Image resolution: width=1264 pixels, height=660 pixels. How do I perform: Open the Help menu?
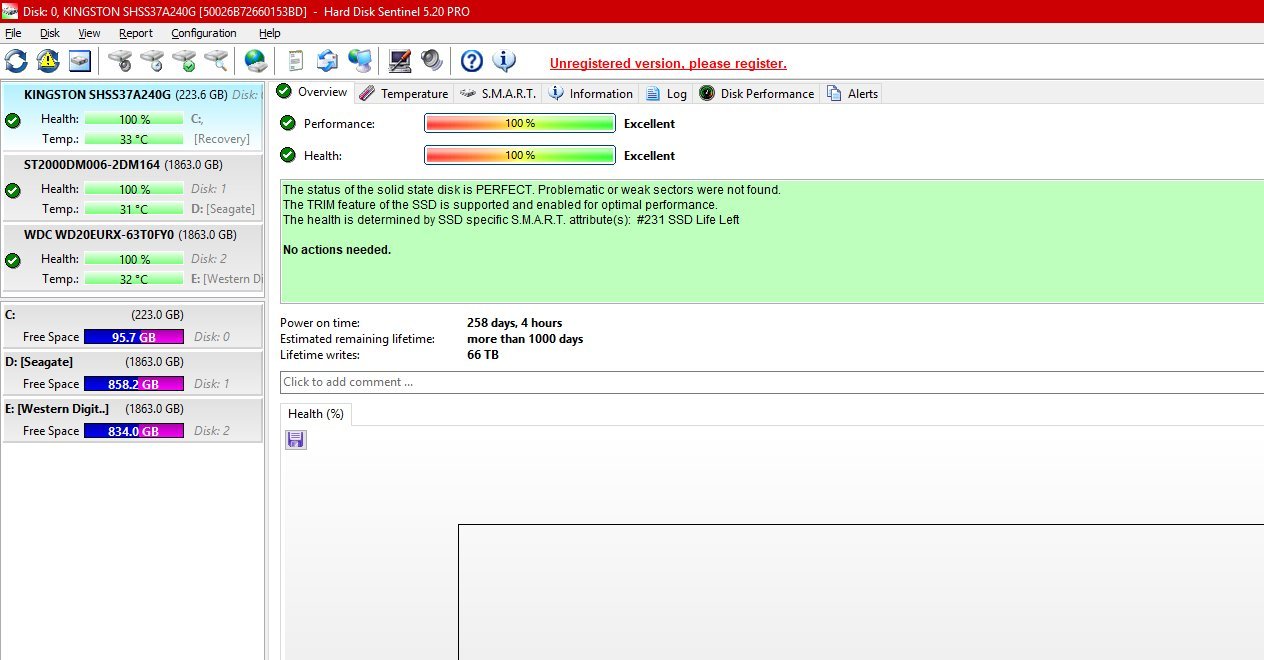[270, 33]
